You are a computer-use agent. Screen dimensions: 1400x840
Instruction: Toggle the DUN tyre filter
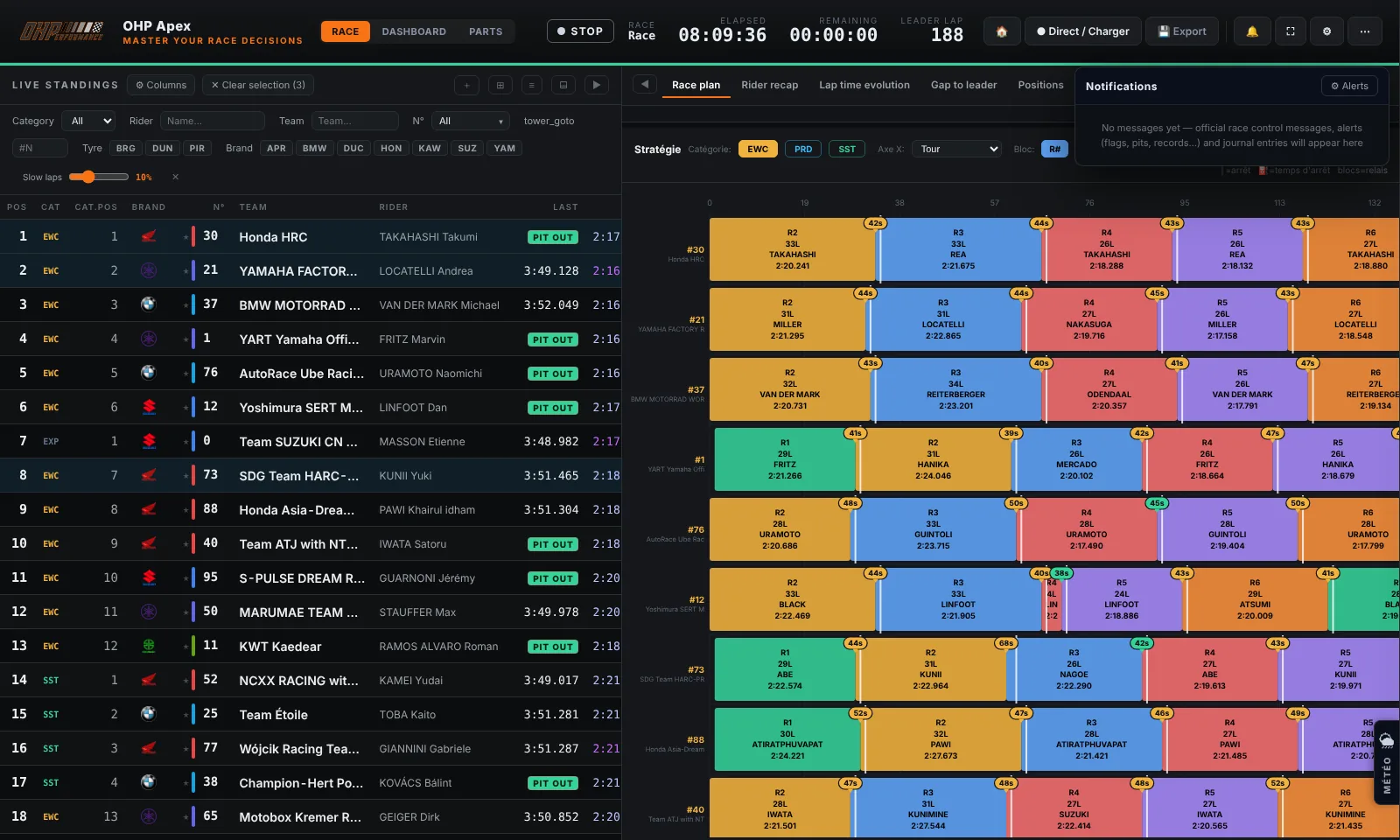click(x=163, y=149)
